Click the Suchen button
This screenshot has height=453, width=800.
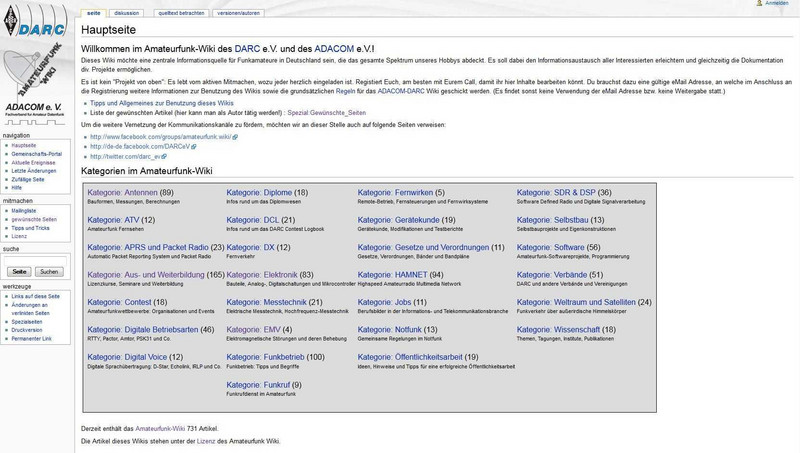[x=49, y=272]
